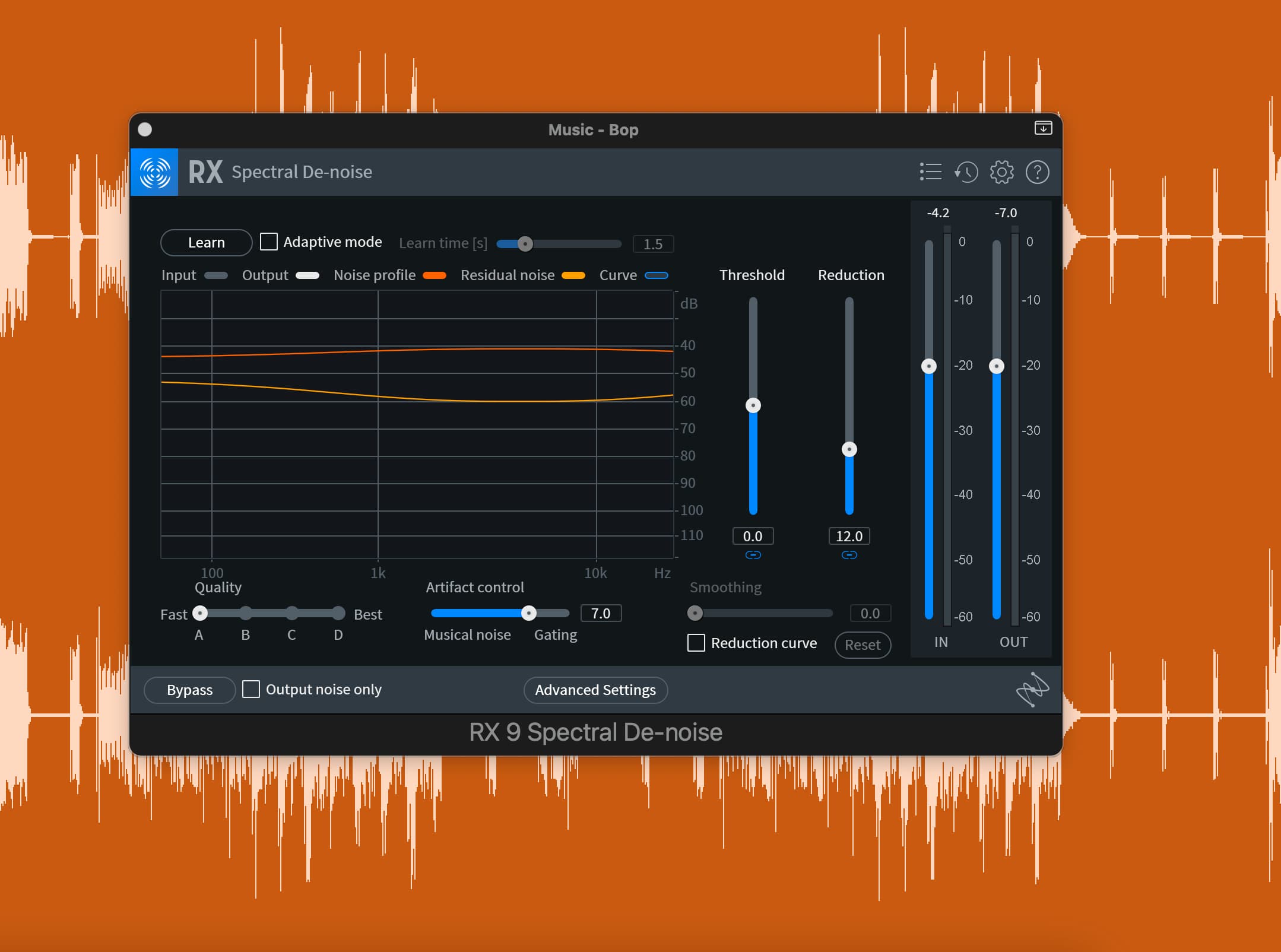Open the preset list icon
This screenshot has width=1281, height=952.
coord(930,172)
